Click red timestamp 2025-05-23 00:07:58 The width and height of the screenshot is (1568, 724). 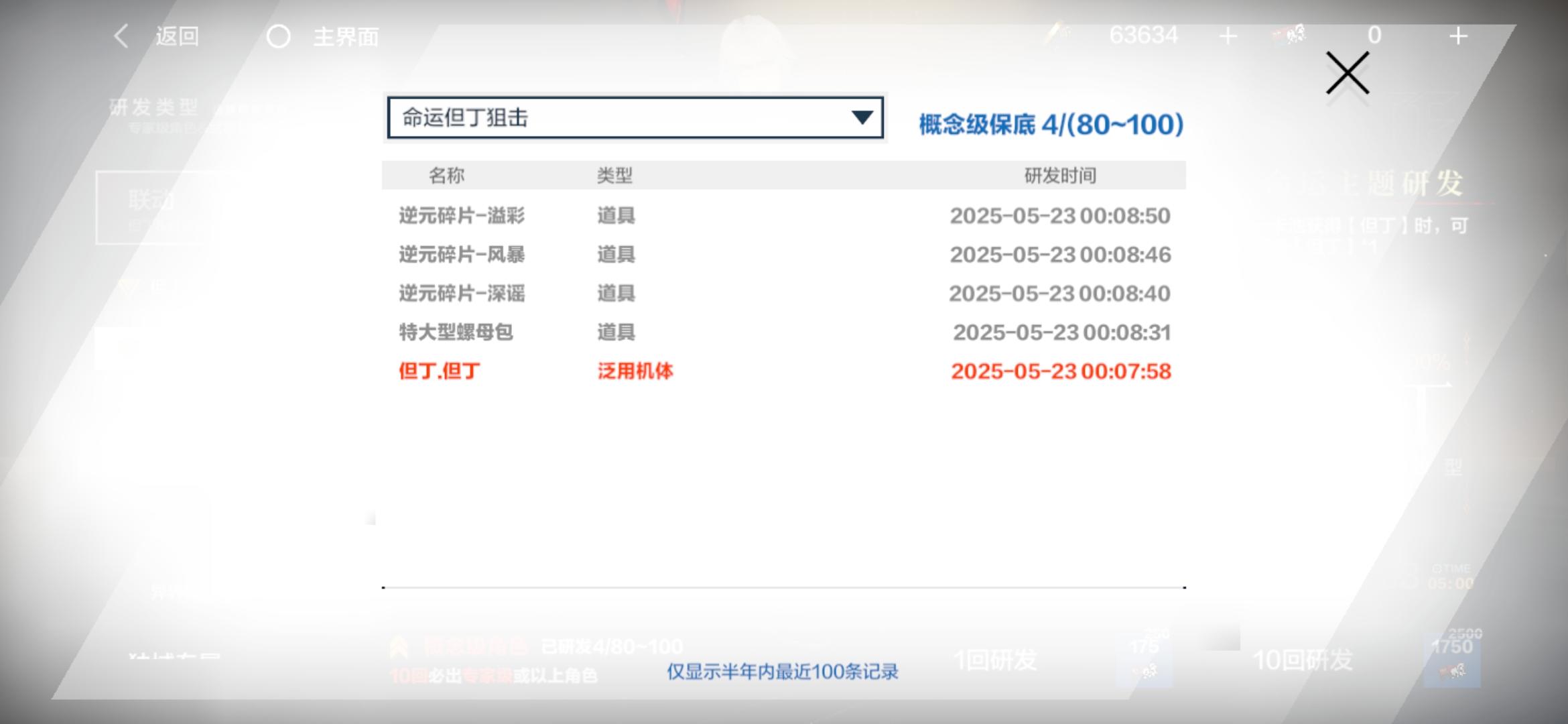coord(1061,371)
